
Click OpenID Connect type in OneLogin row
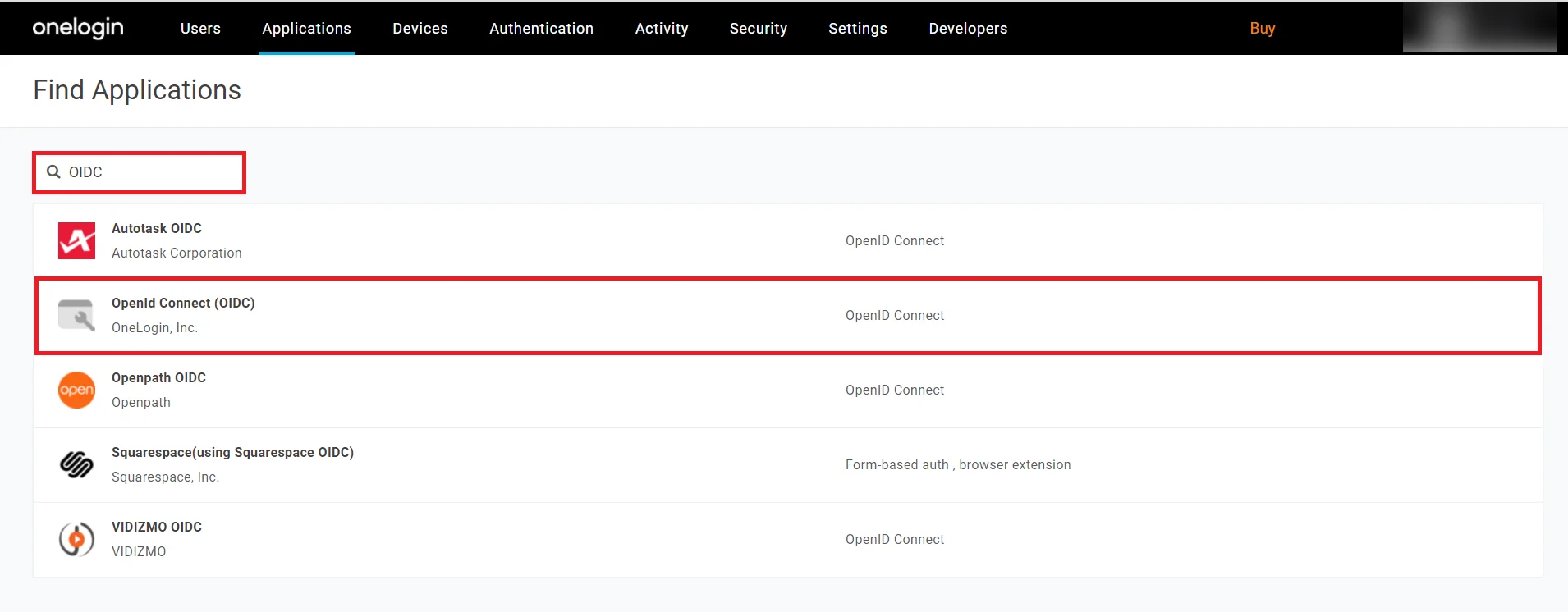[895, 315]
